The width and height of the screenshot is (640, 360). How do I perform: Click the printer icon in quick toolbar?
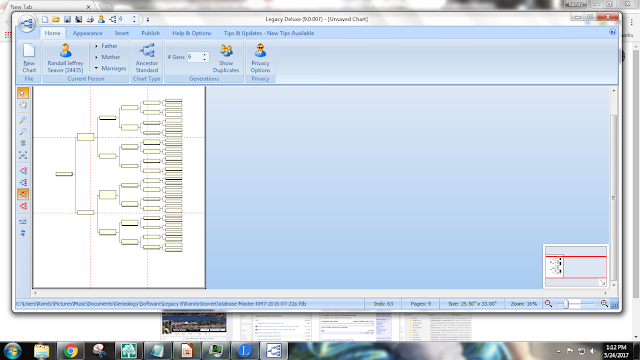(90, 19)
